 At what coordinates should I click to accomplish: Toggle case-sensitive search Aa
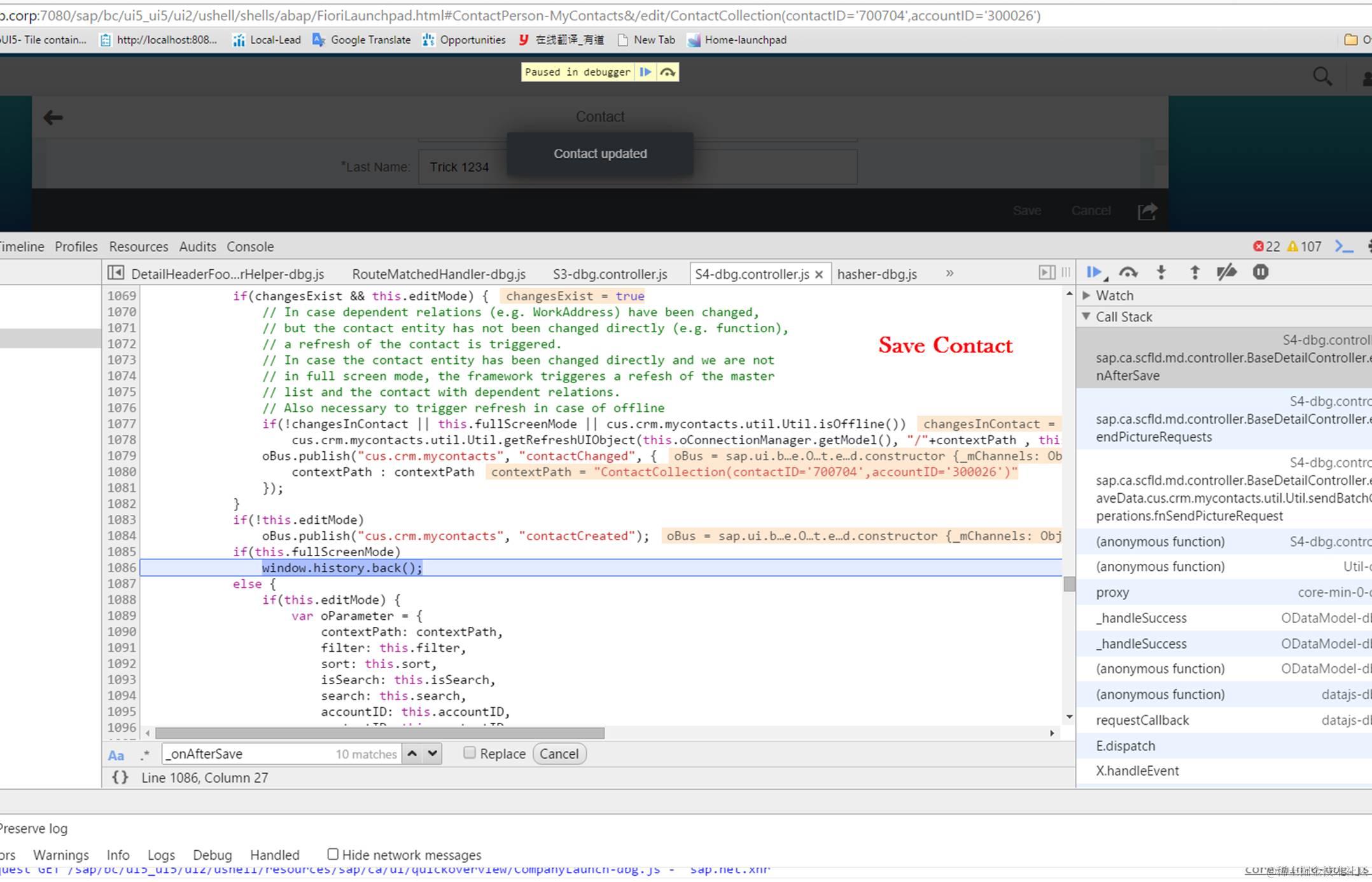click(x=116, y=755)
